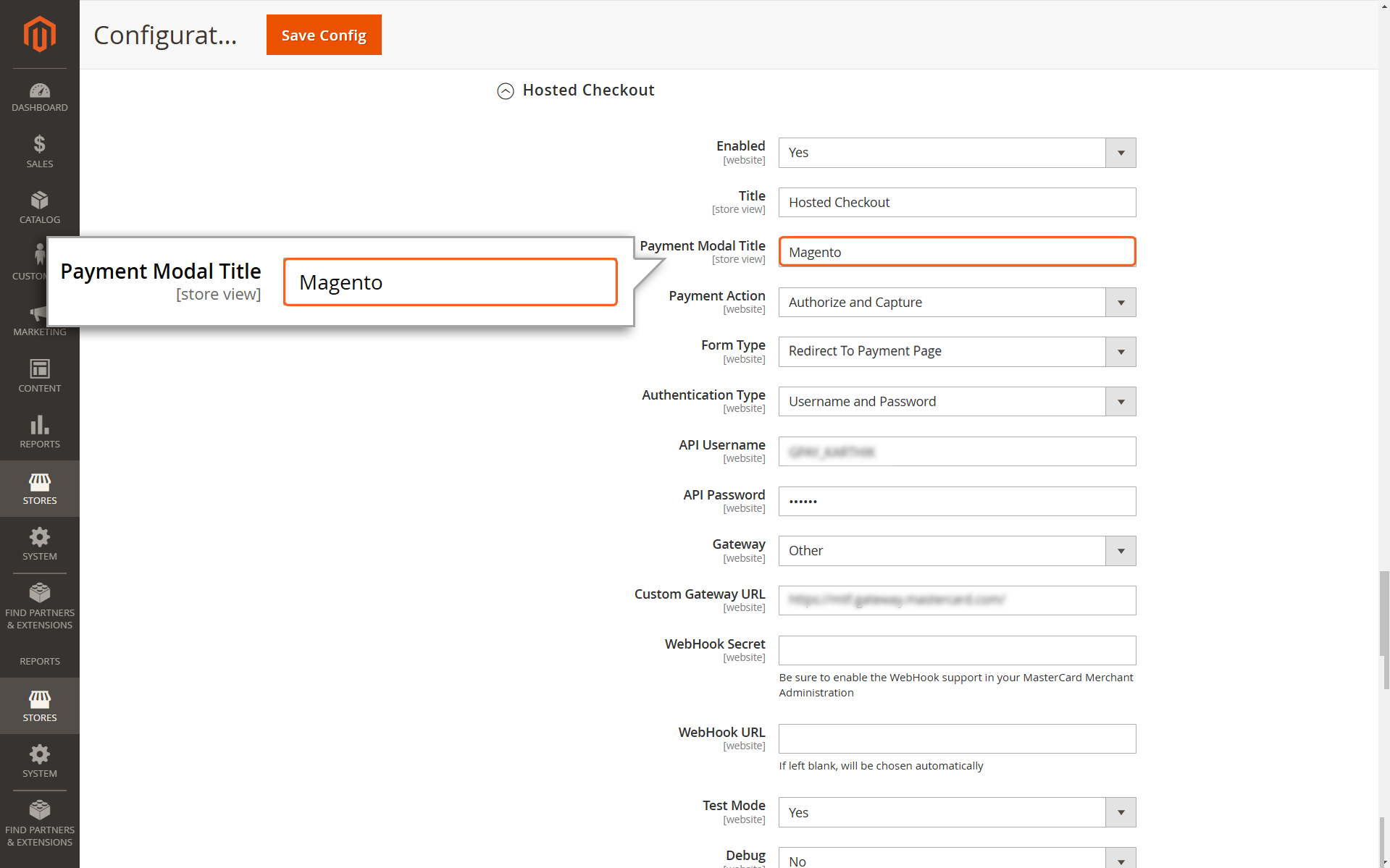Open the Marketing megaphone icon
This screenshot has width=1390, height=868.
(x=38, y=313)
